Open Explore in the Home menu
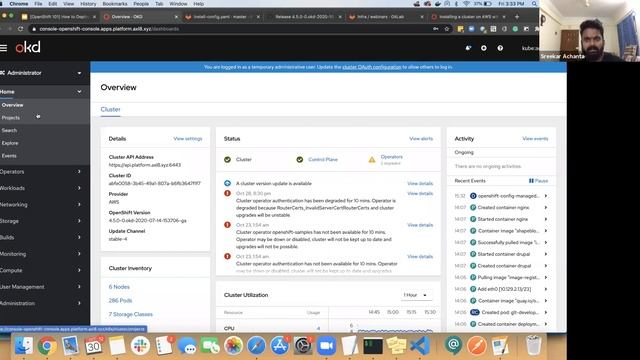The image size is (640, 360). pyautogui.click(x=10, y=143)
